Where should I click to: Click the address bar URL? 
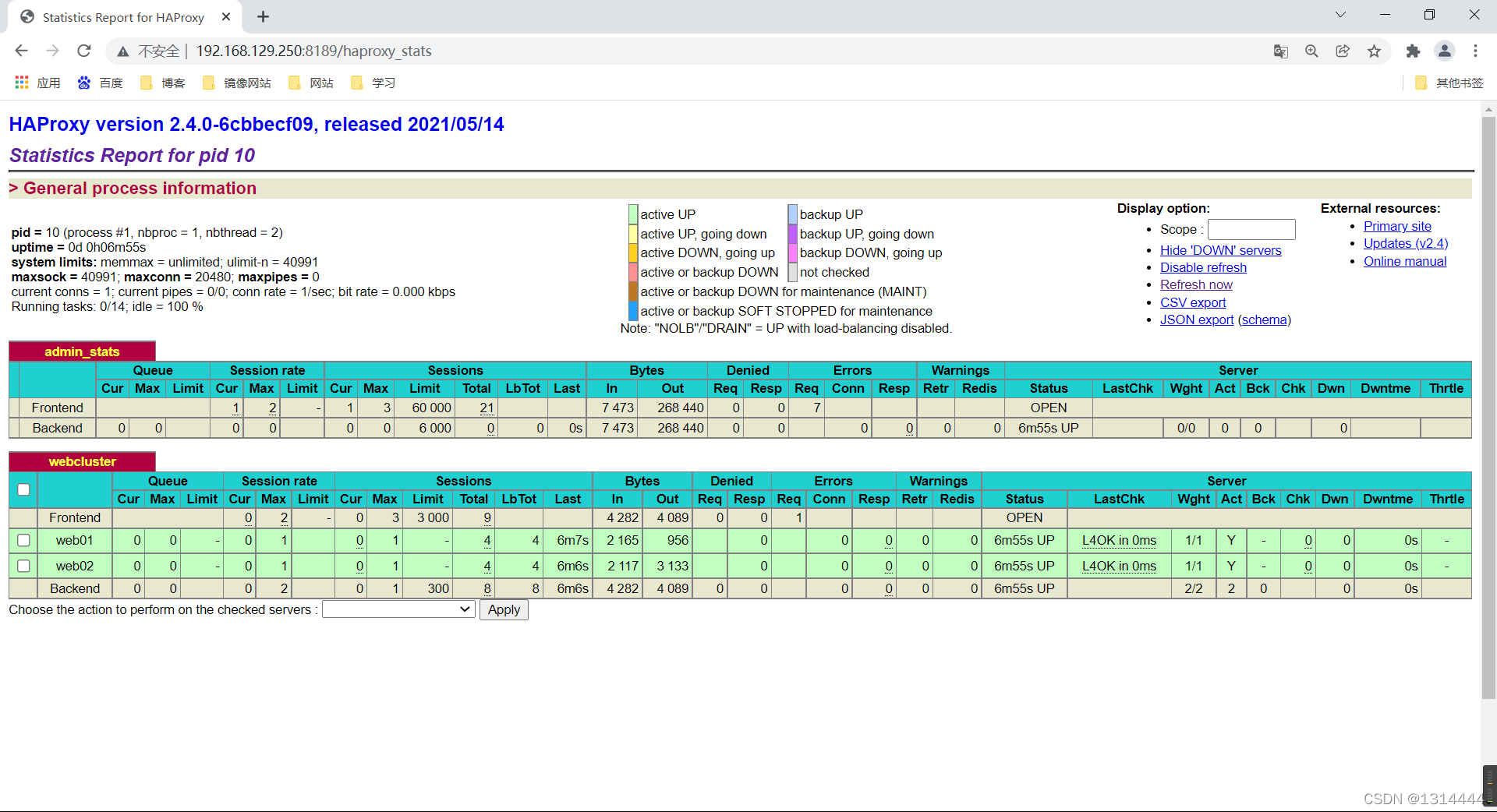[313, 51]
